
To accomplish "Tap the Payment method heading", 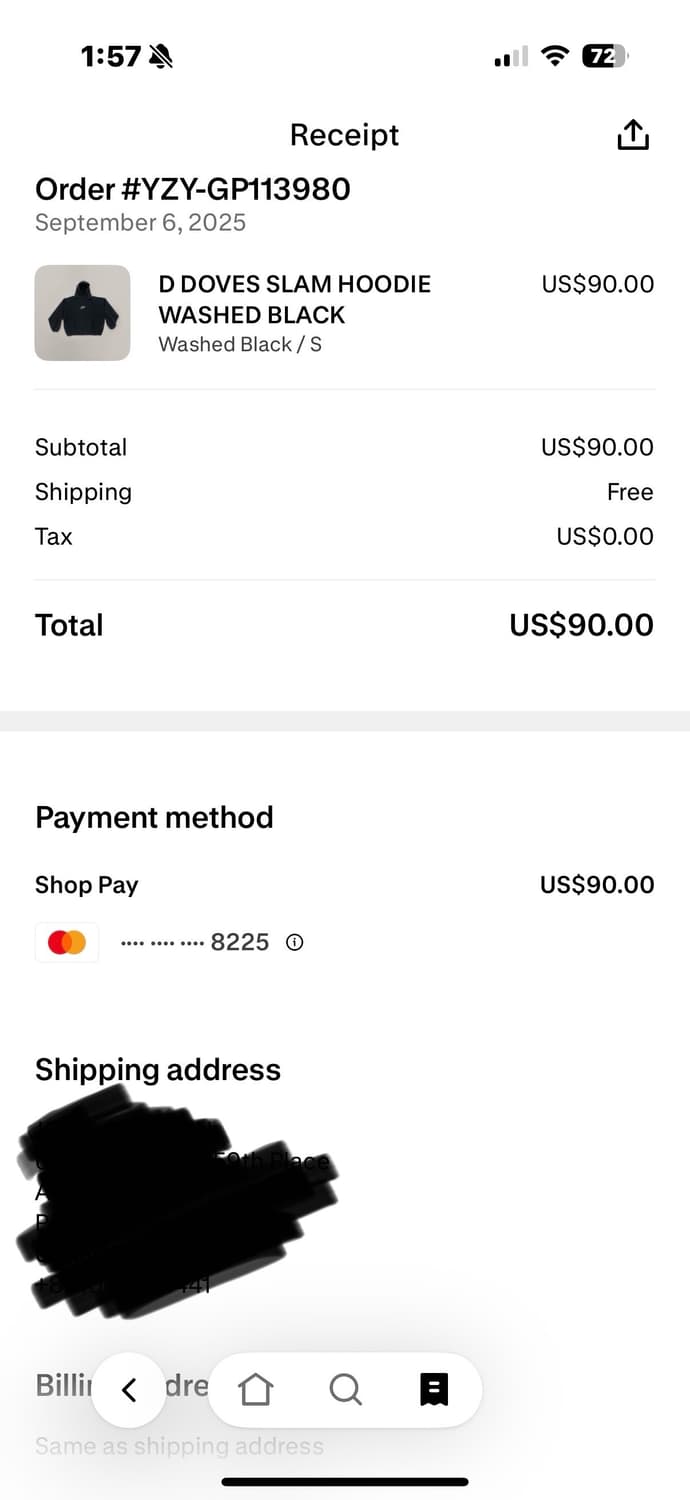I will [x=154, y=818].
